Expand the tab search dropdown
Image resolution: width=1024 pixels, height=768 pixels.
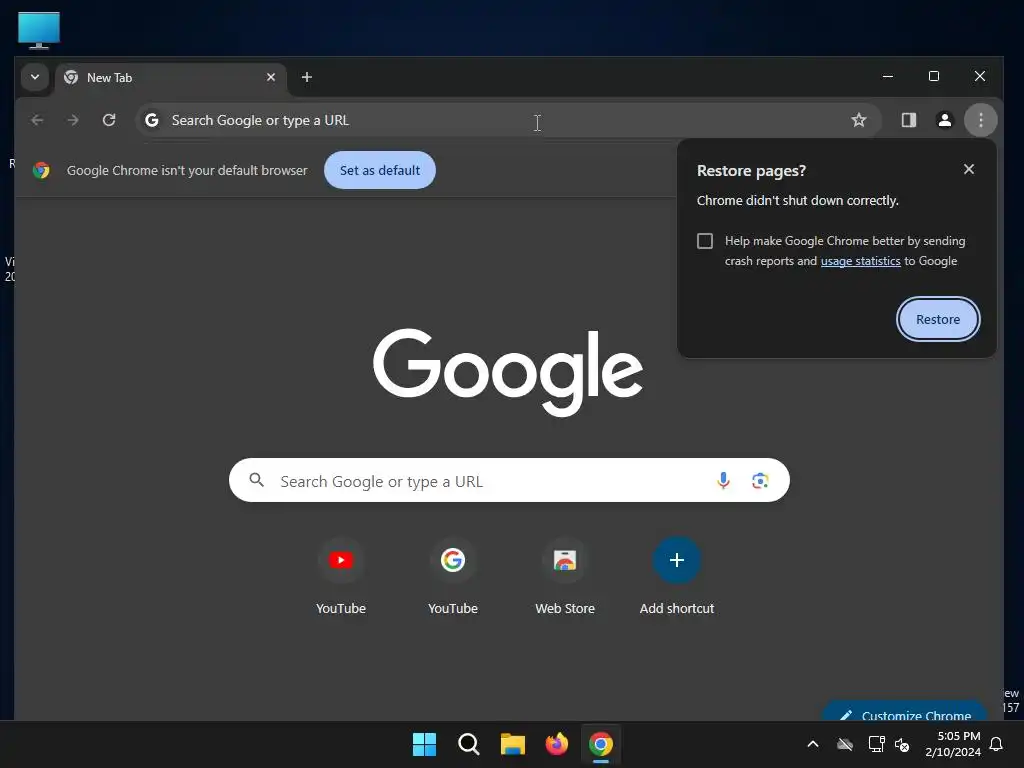[x=35, y=77]
